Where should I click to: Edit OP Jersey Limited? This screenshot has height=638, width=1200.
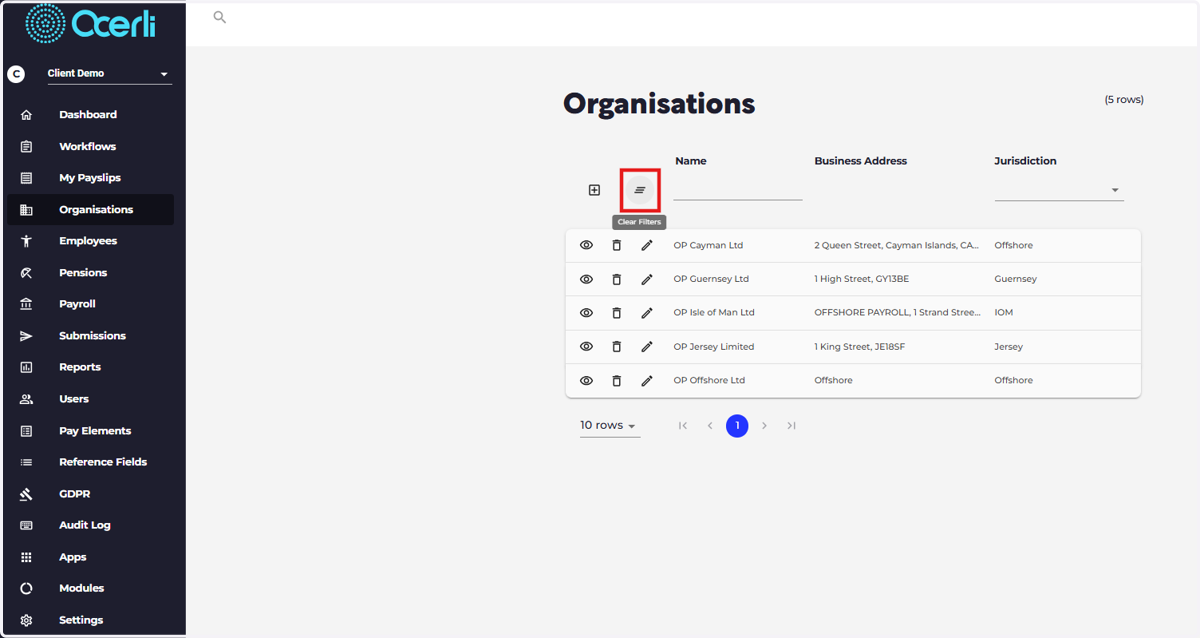point(647,347)
